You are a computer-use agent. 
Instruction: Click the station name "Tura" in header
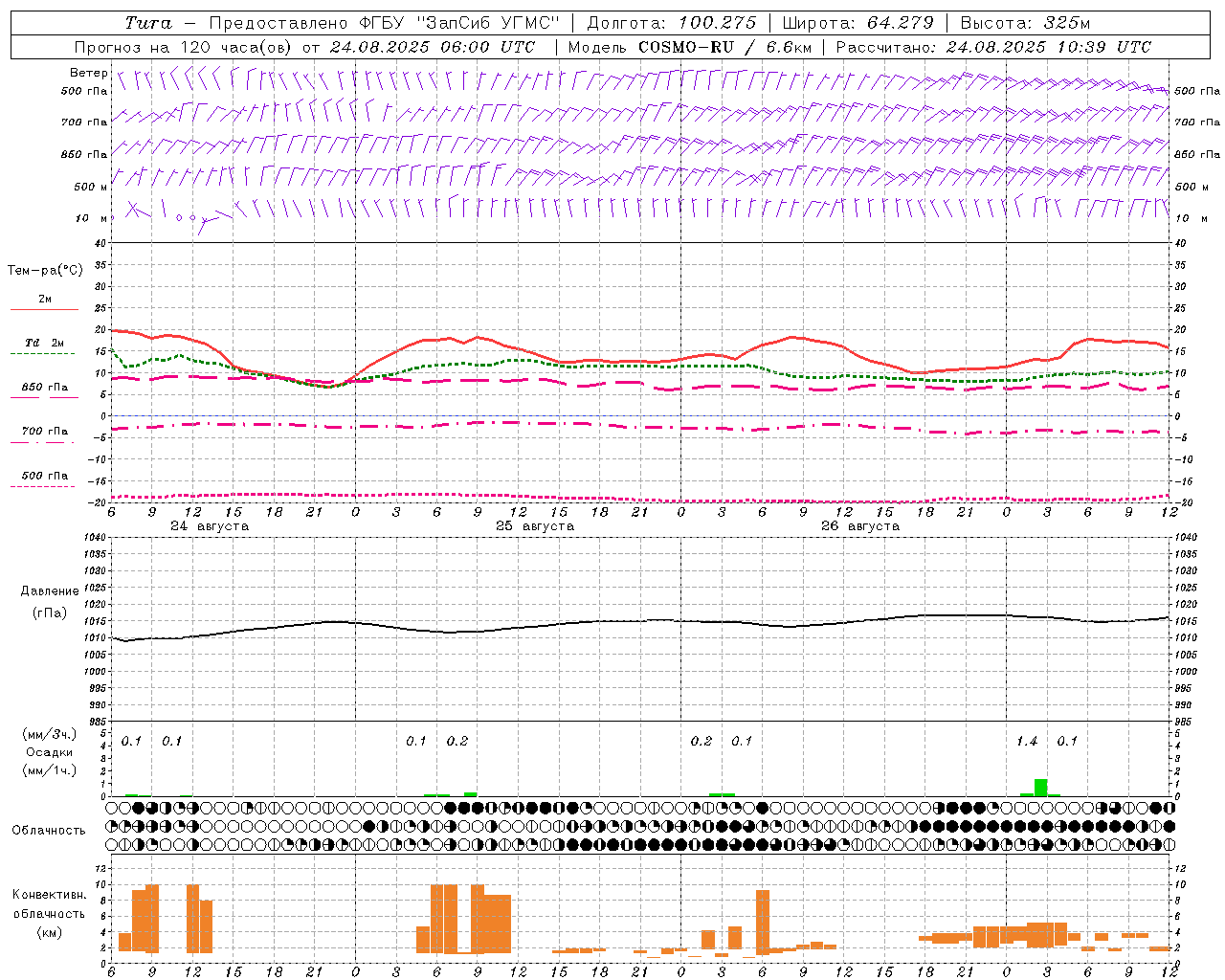click(x=148, y=23)
